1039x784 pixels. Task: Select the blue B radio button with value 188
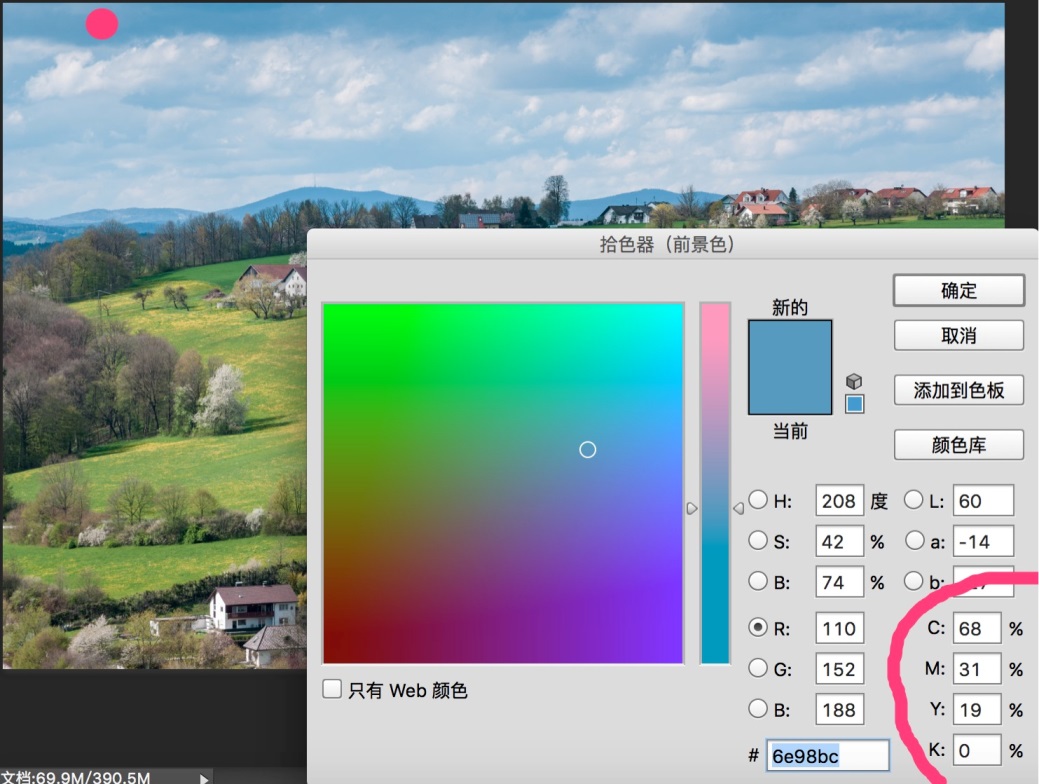point(758,708)
